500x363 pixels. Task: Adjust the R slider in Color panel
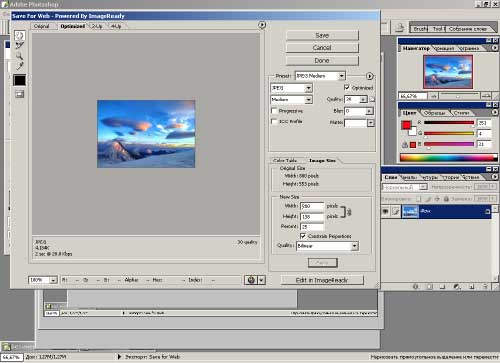[449, 123]
